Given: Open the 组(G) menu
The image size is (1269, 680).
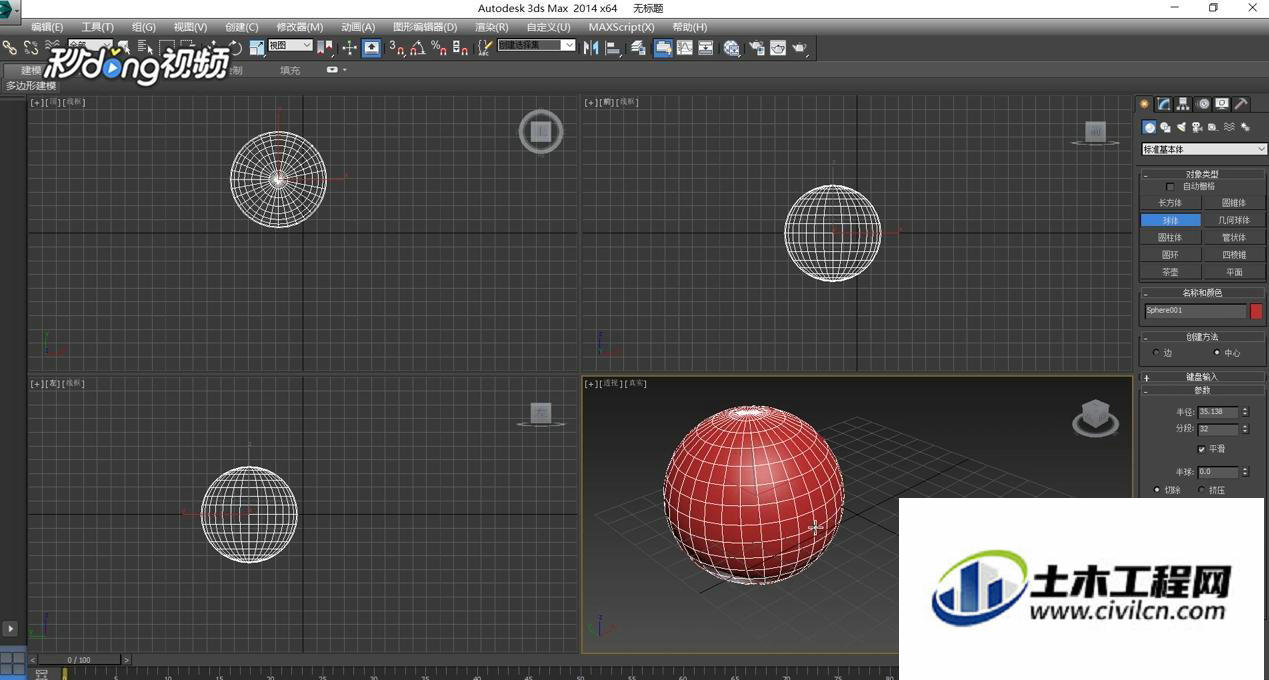Looking at the screenshot, I should coord(144,27).
